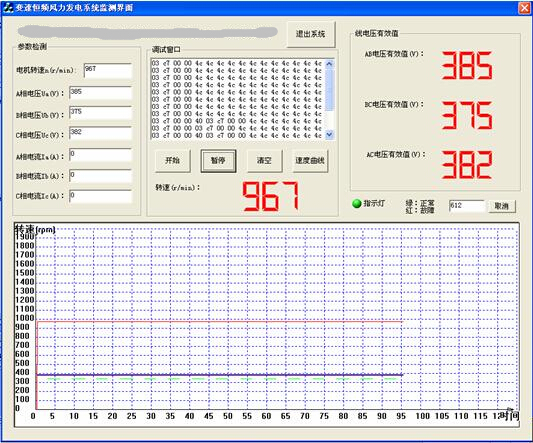Click the red 382 AC voltage display
533x443 pixels.
467,165
